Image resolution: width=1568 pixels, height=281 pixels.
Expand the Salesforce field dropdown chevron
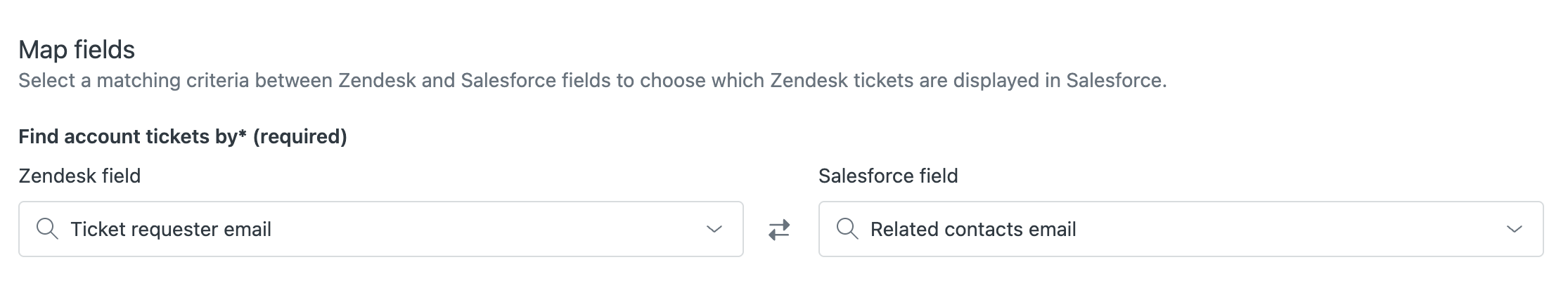click(1515, 229)
